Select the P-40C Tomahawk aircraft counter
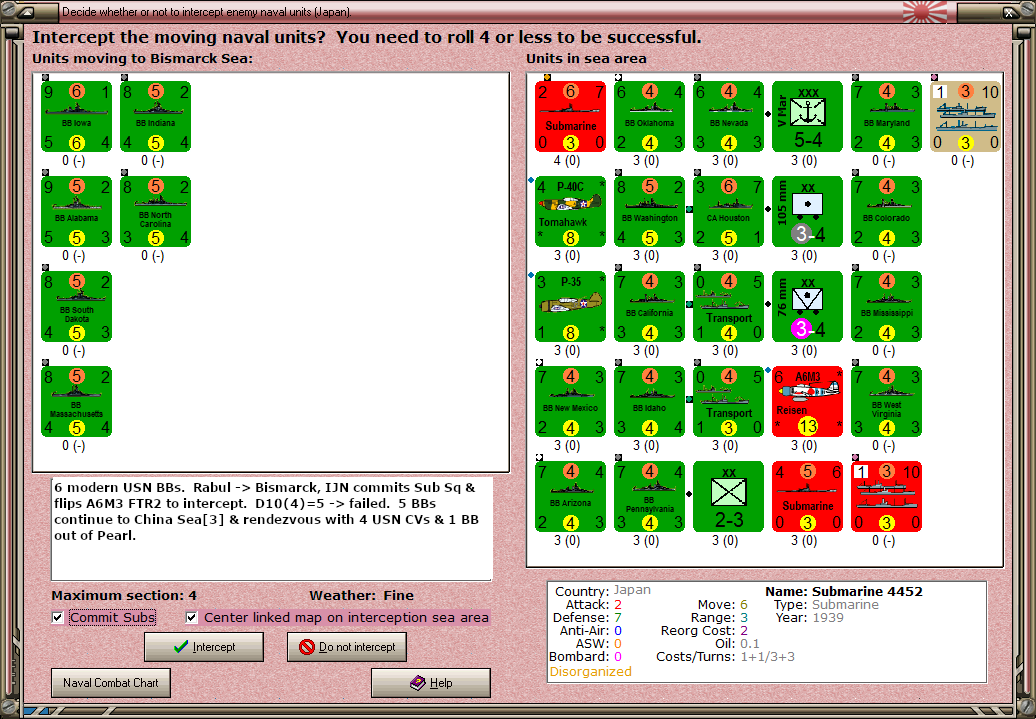This screenshot has height=719, width=1036. [x=571, y=211]
